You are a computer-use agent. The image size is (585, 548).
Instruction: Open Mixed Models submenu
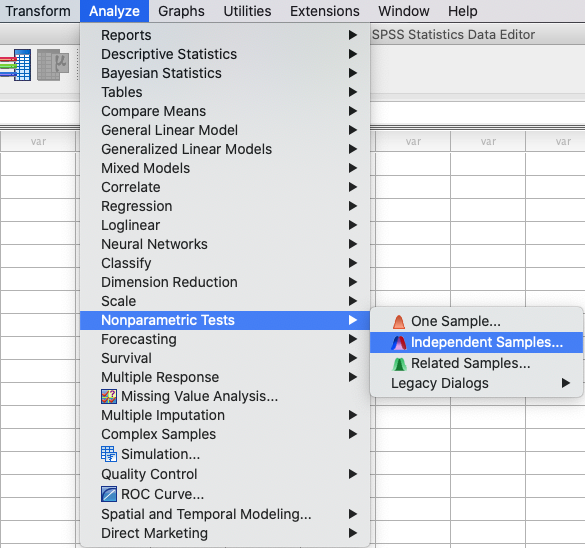point(225,168)
